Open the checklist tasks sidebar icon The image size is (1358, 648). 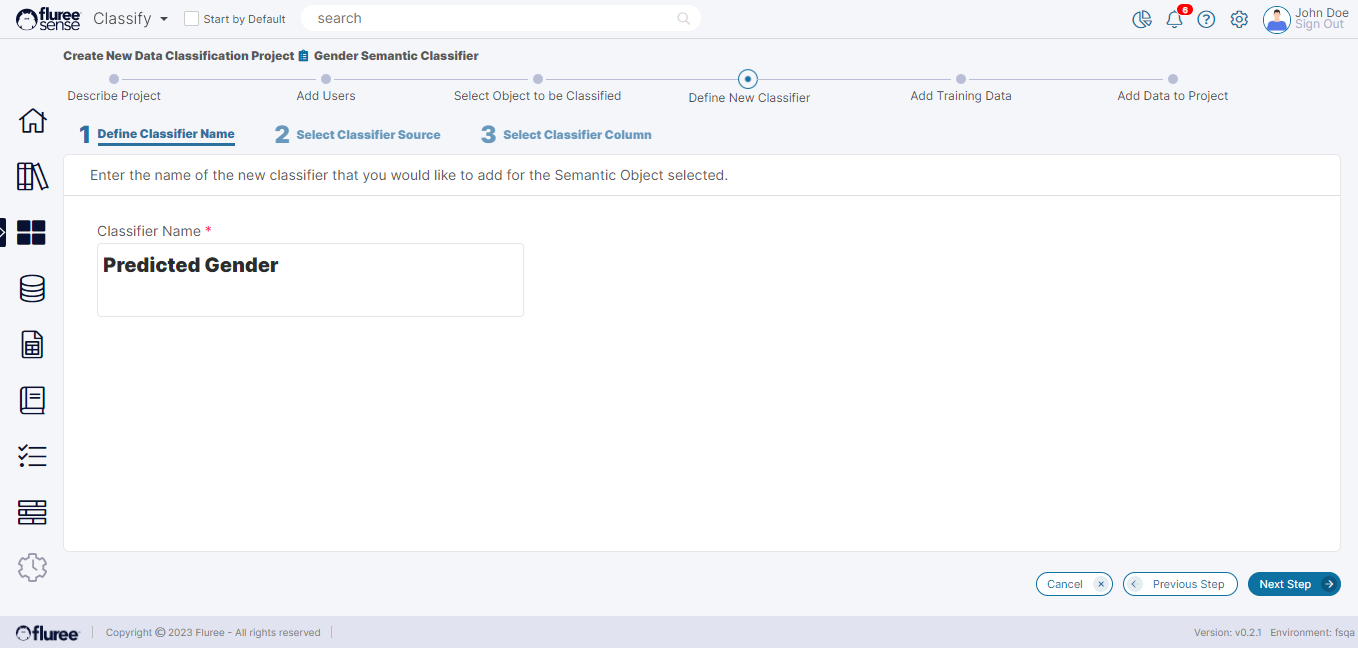pyautogui.click(x=32, y=457)
